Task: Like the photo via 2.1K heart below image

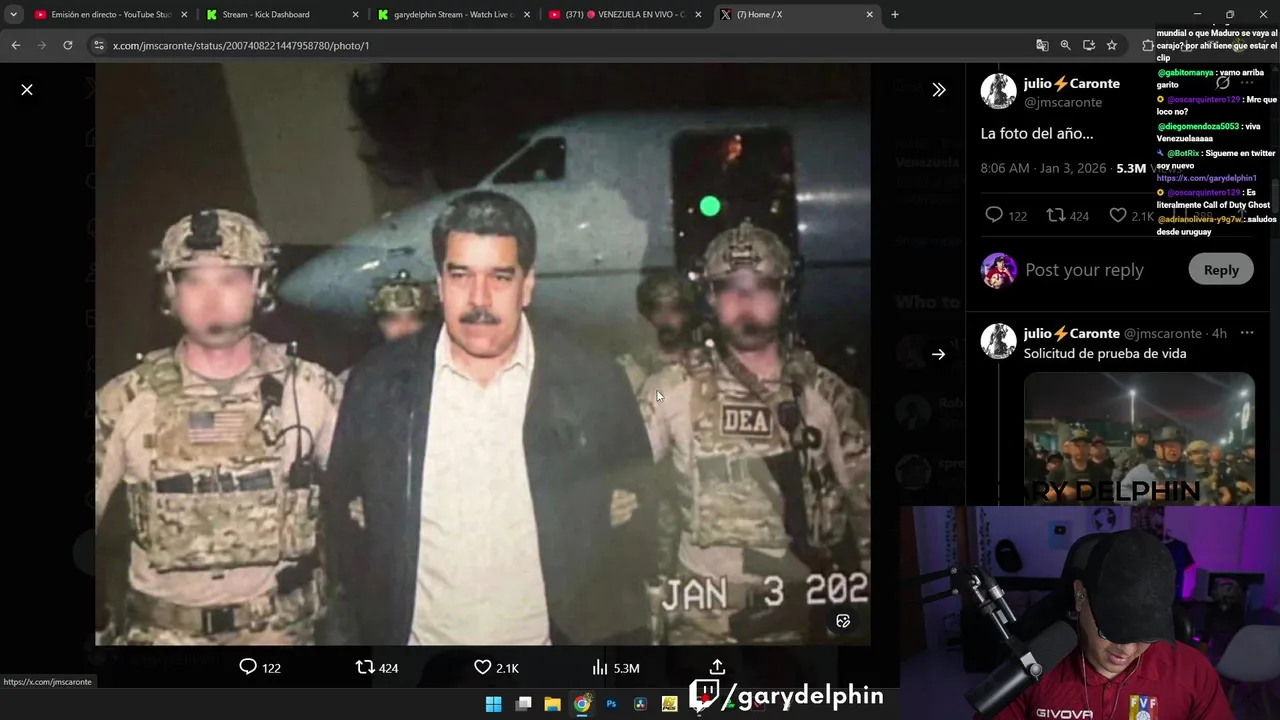Action: [496, 667]
